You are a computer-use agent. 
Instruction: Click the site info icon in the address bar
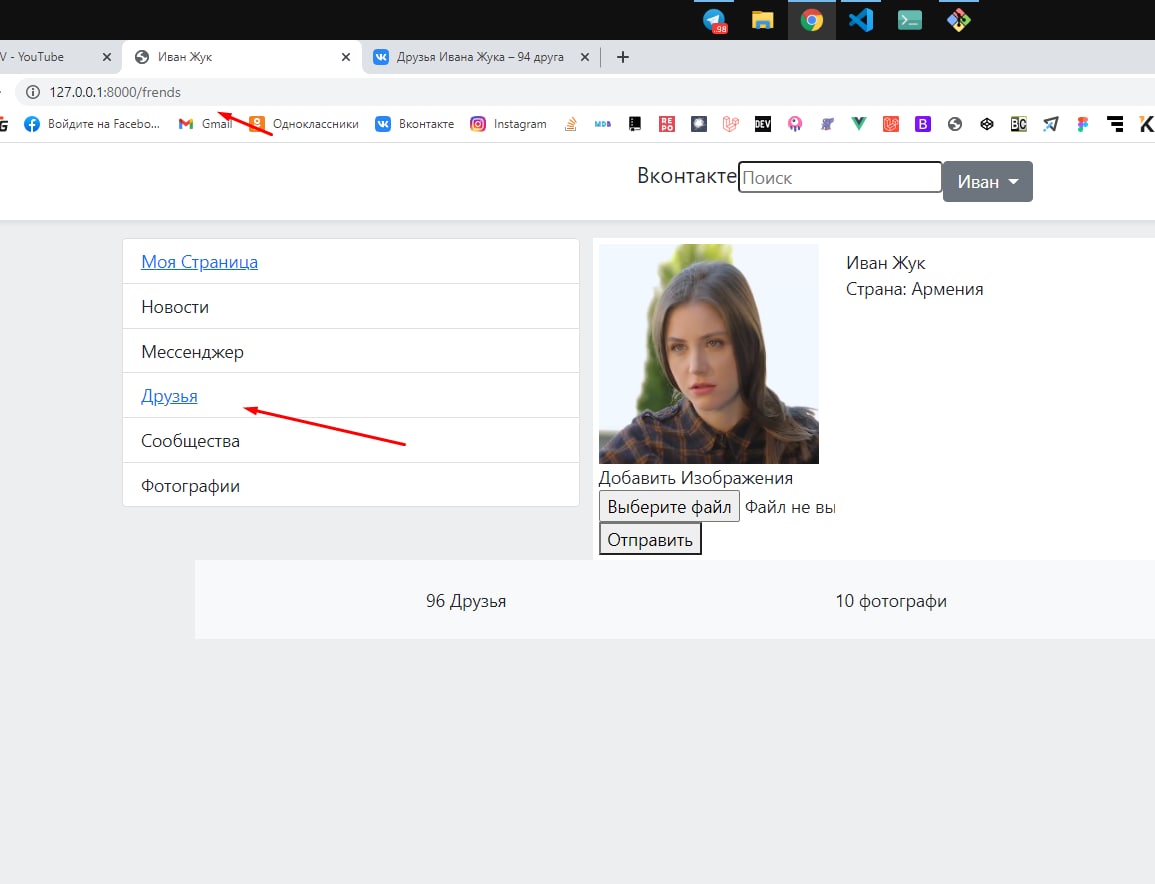pos(32,92)
